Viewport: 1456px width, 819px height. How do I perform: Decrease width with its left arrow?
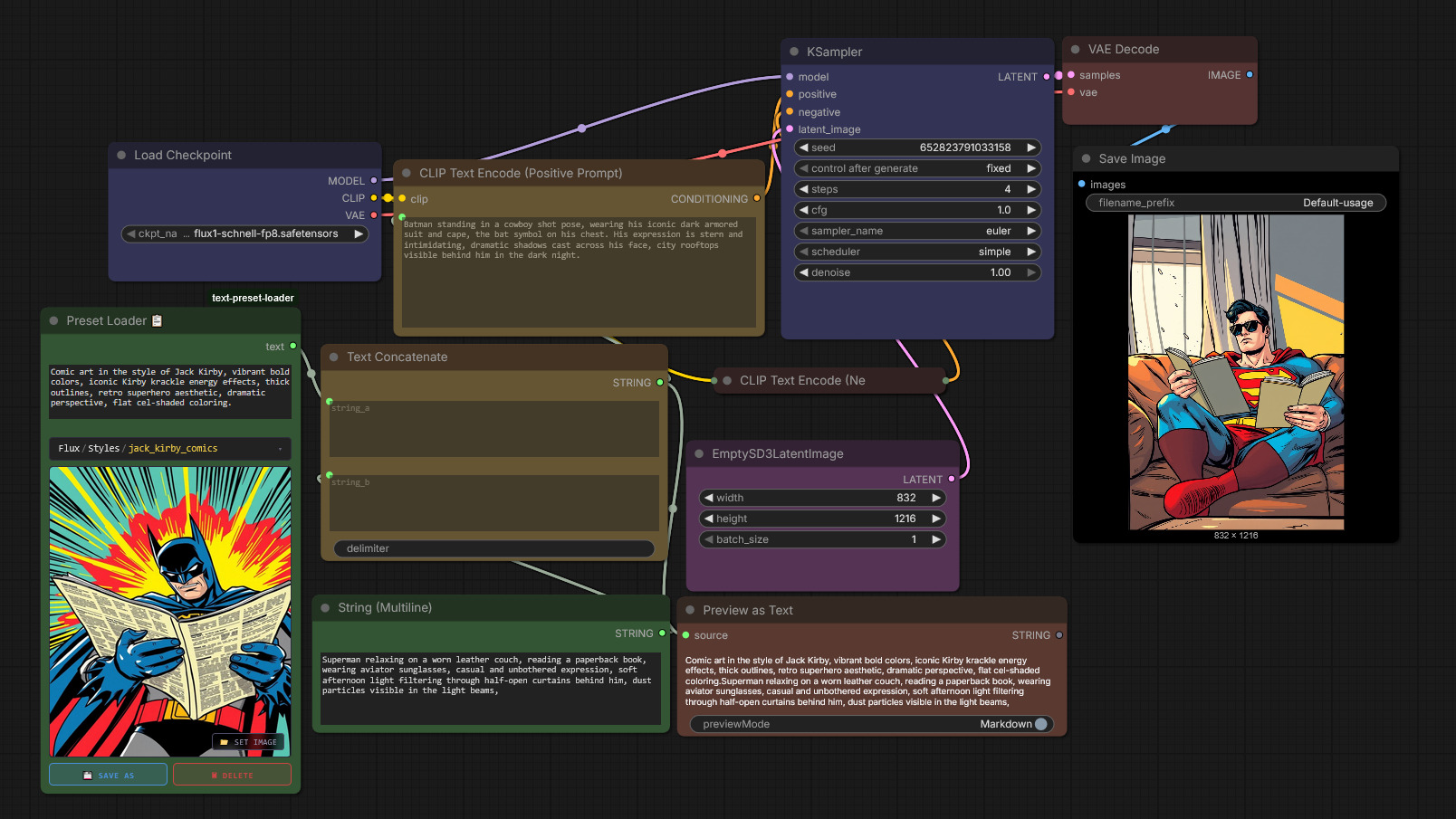click(x=709, y=498)
